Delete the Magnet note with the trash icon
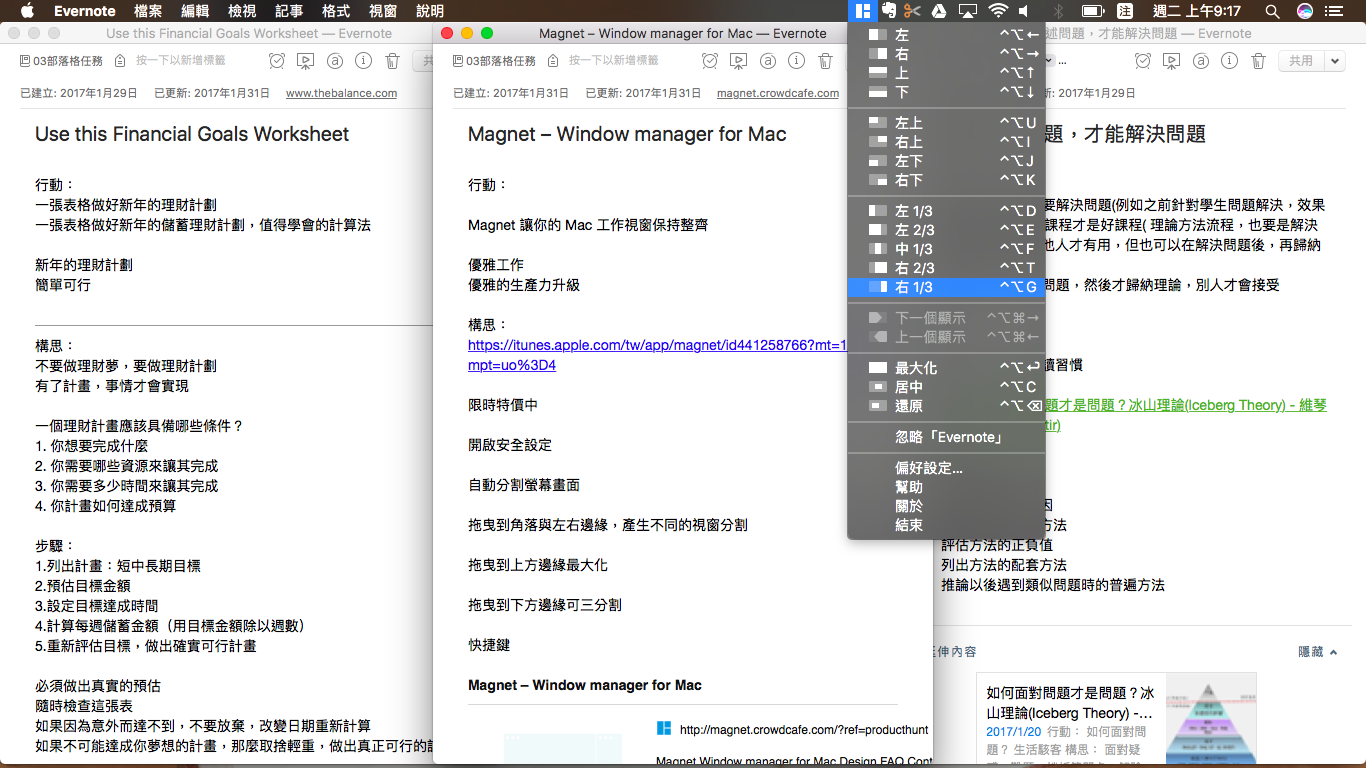Image resolution: width=1366 pixels, height=768 pixels. click(x=825, y=61)
